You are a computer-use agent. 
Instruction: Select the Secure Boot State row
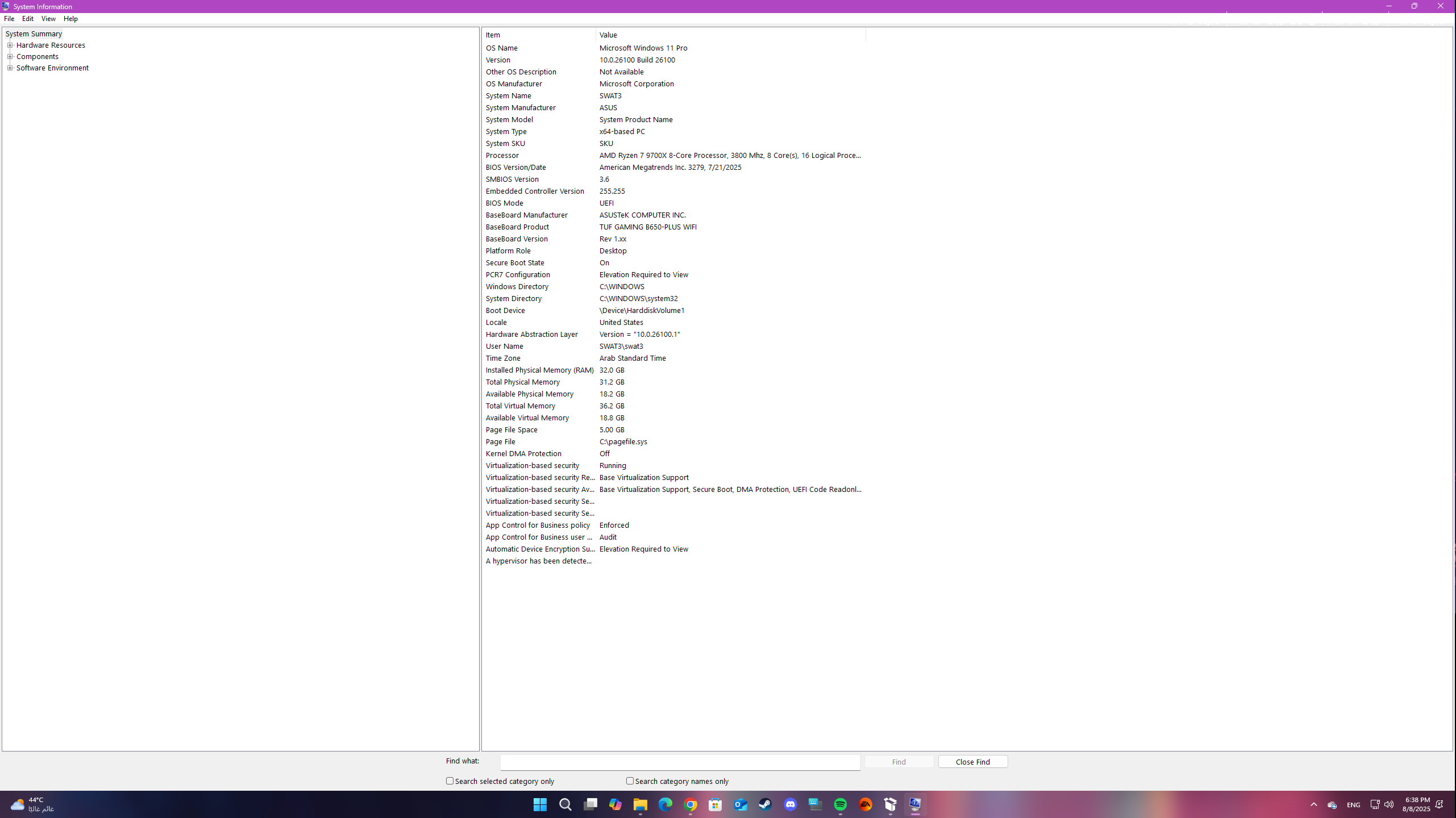point(674,263)
